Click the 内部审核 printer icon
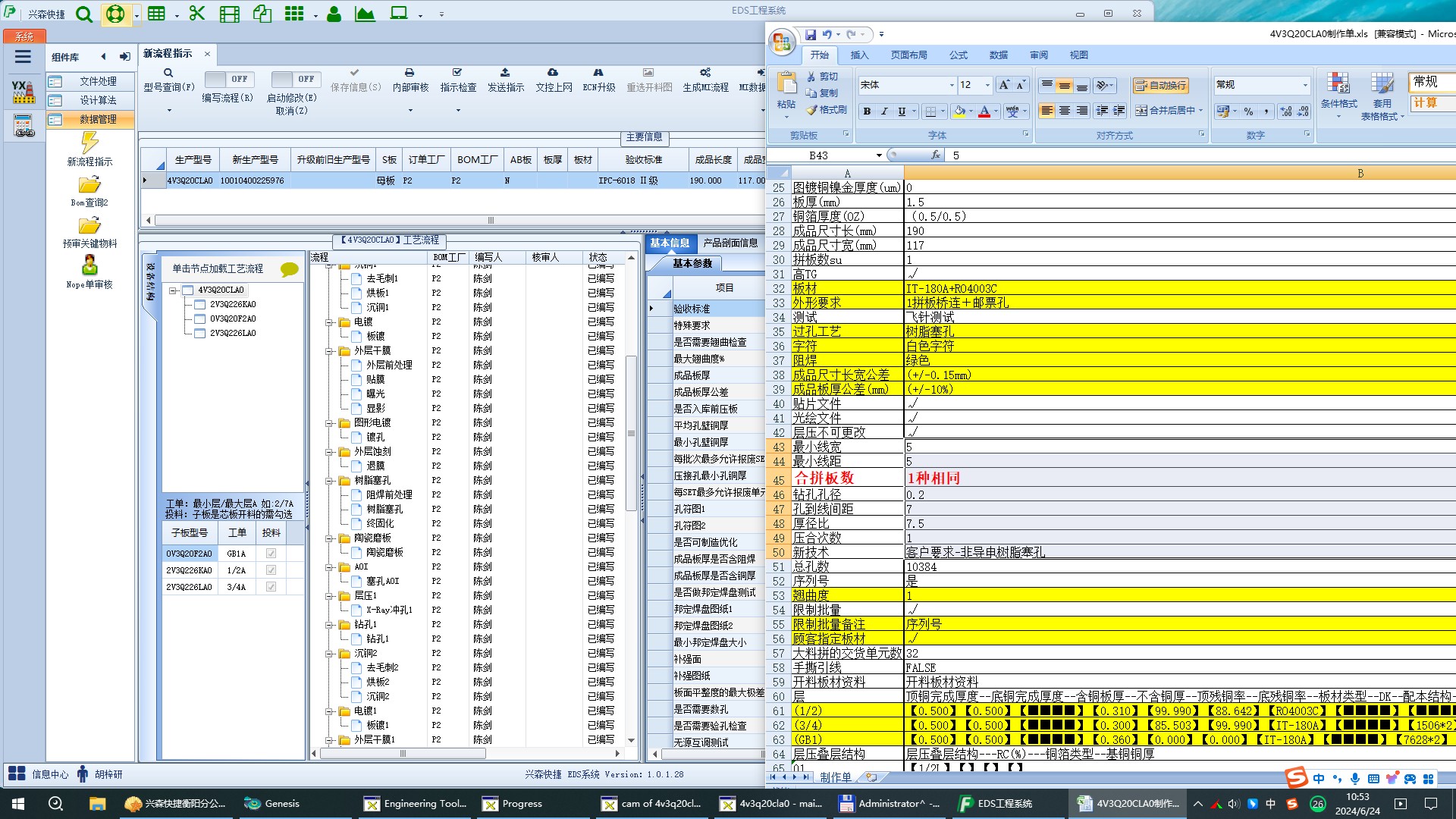This screenshot has width=1456, height=819. coord(409,73)
